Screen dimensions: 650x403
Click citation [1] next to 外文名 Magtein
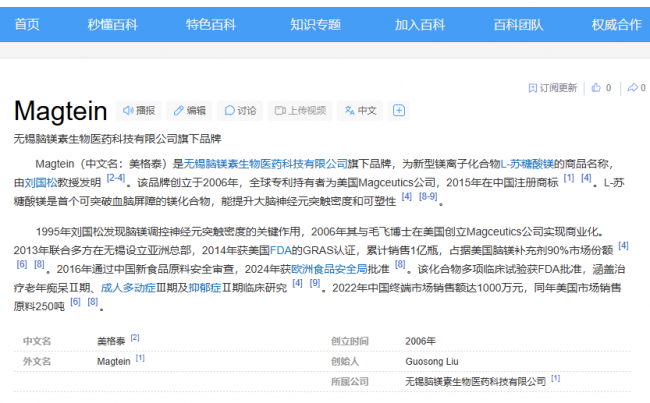coord(140,358)
